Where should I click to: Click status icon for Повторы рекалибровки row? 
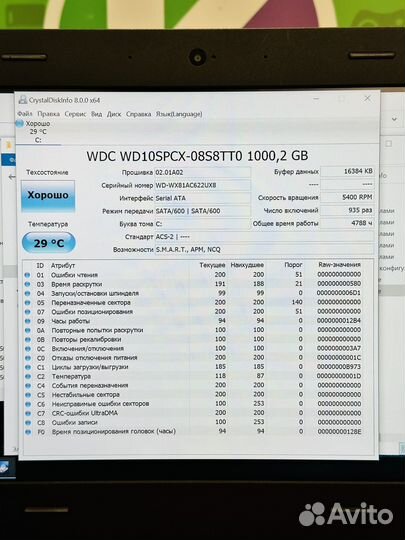(28, 340)
